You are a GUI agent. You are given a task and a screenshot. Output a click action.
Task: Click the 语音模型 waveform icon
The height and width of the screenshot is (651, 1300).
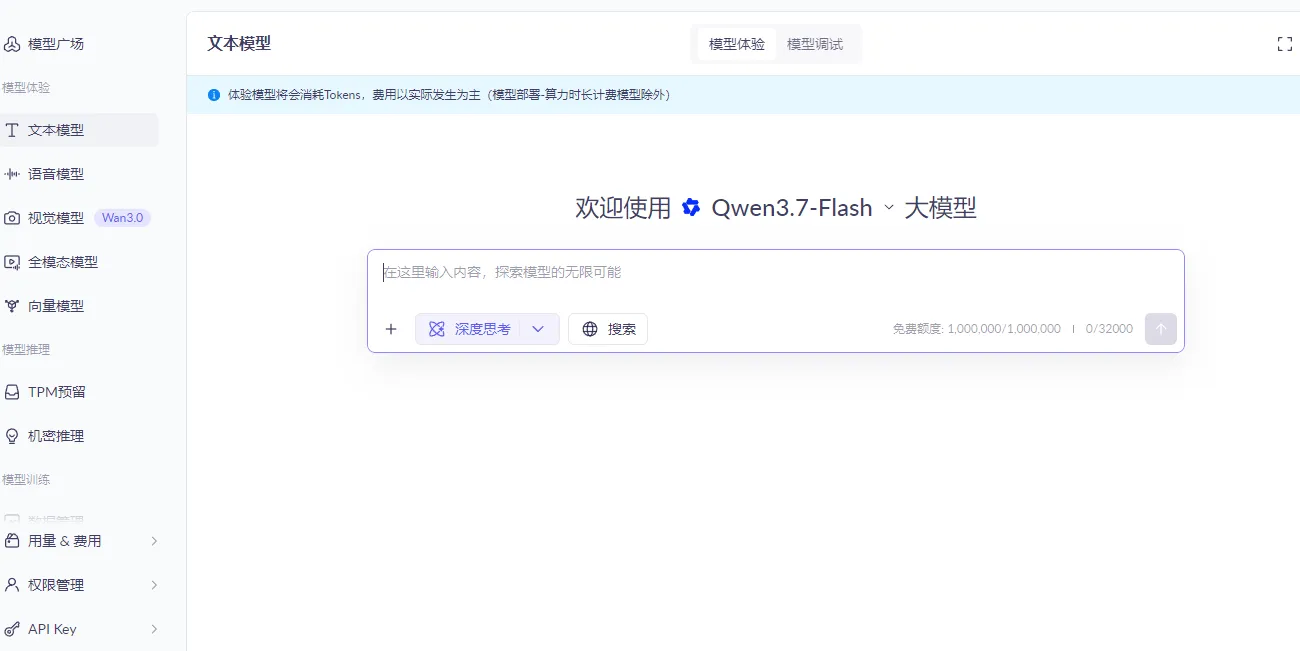coord(12,174)
